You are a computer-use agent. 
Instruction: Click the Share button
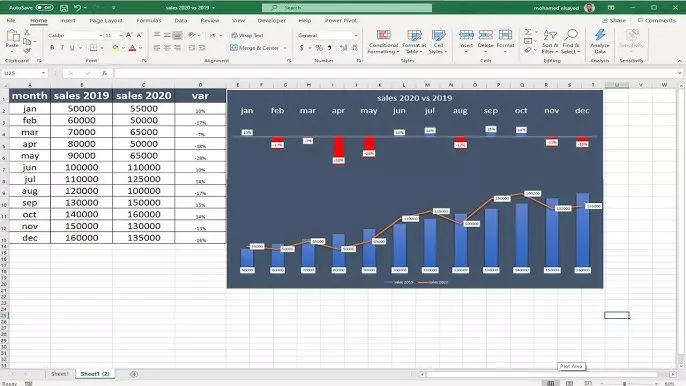coord(614,21)
